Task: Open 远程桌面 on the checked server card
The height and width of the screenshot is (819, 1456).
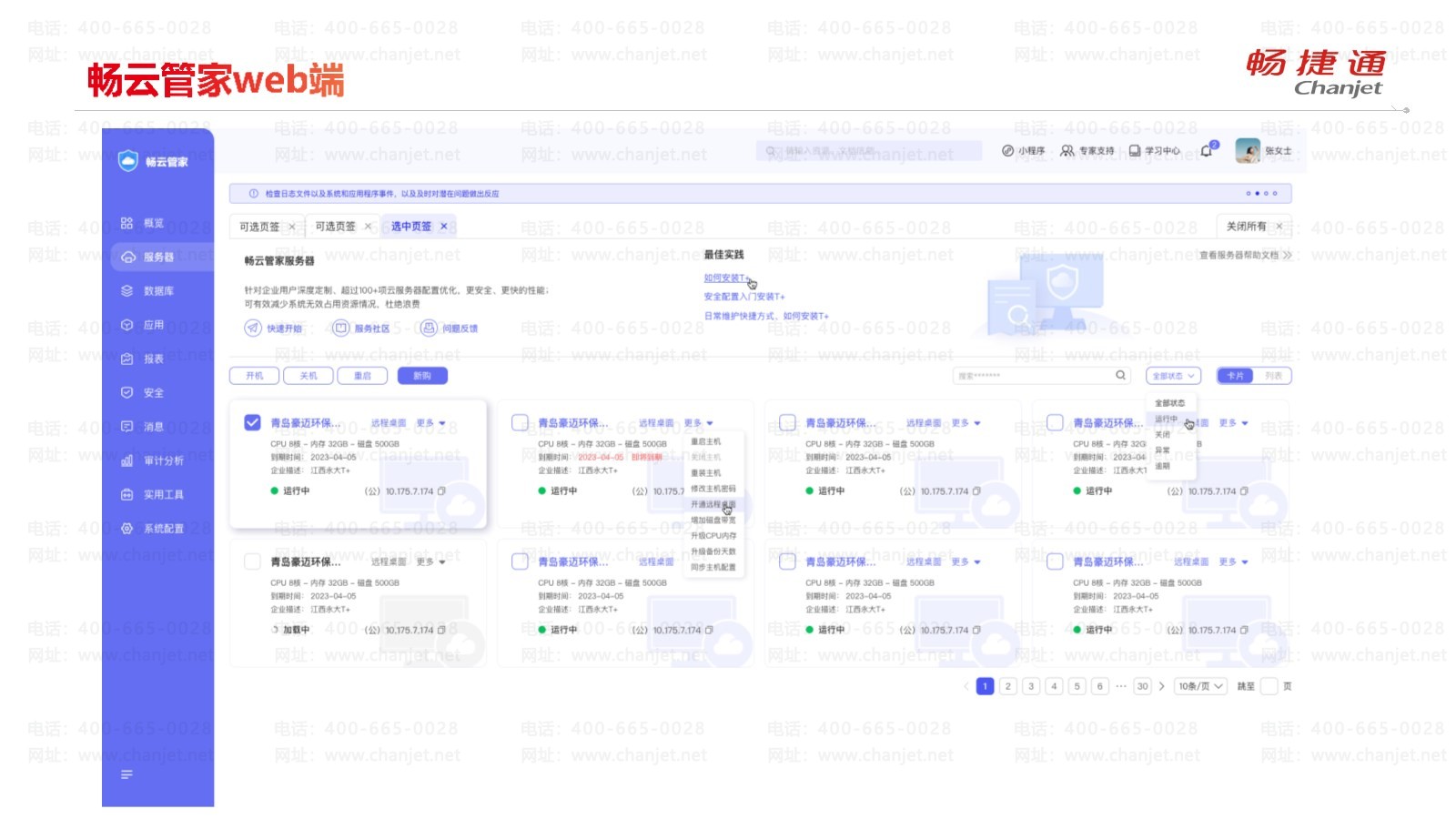Action: tap(389, 423)
